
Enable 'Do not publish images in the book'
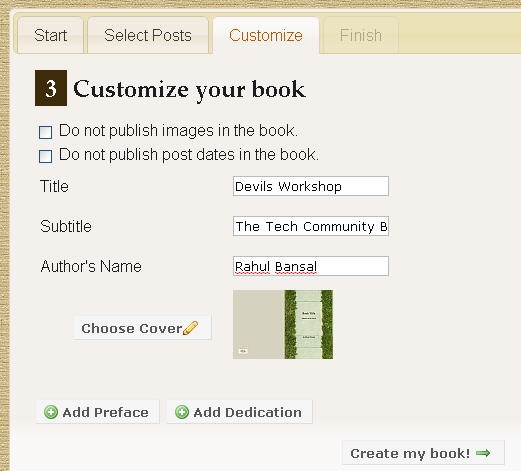[x=45, y=132]
